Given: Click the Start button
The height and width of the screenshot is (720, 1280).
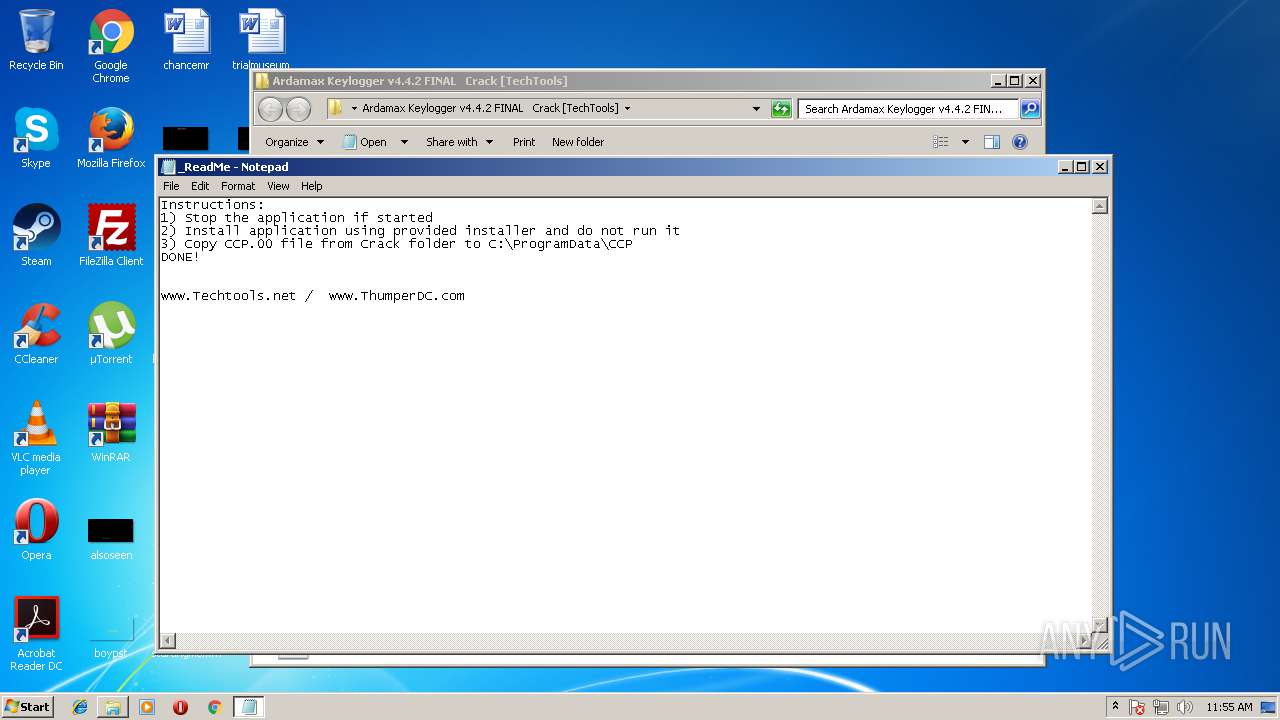Looking at the screenshot, I should point(27,707).
